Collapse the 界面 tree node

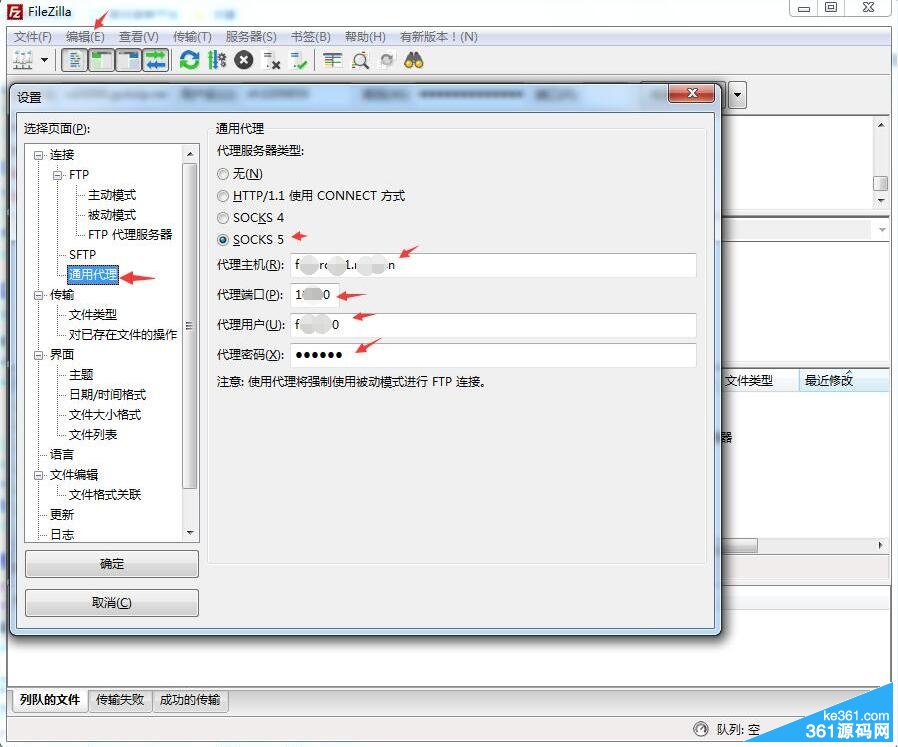(x=38, y=355)
